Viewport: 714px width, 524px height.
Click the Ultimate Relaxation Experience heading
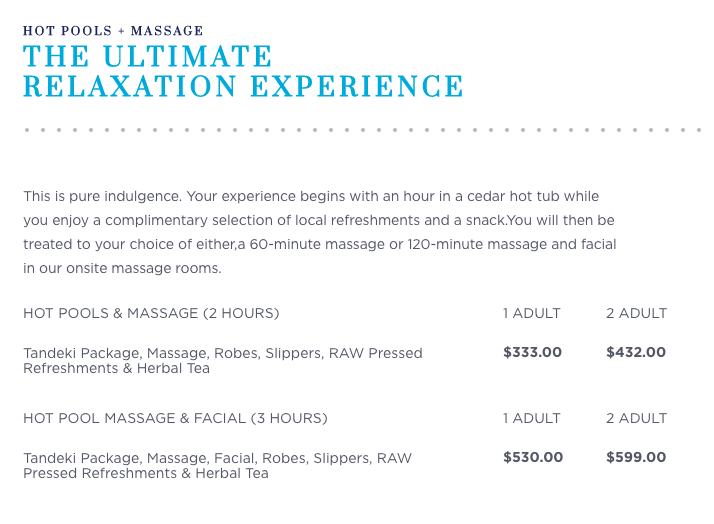243,71
